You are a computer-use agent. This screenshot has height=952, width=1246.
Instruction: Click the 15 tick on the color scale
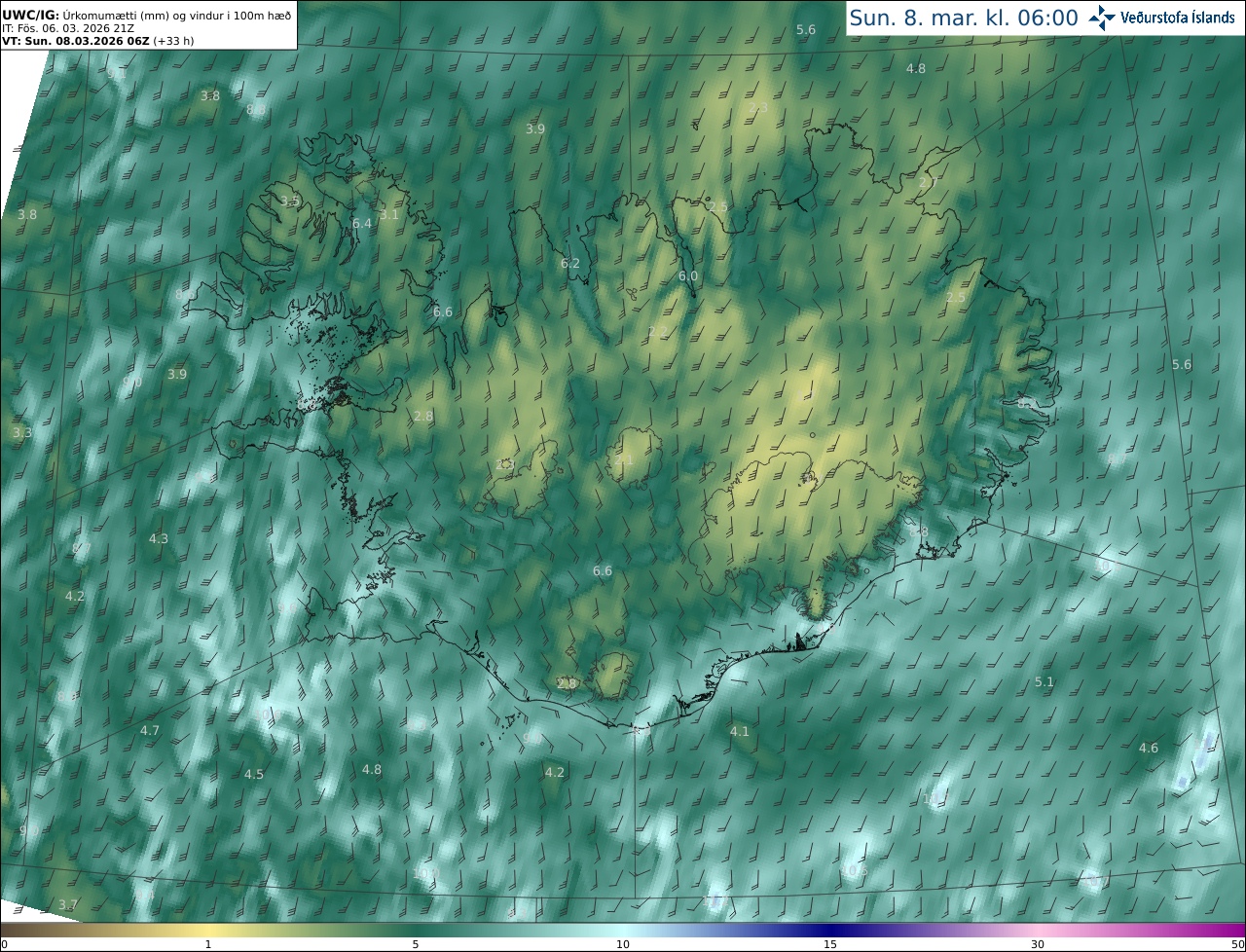tap(830, 944)
